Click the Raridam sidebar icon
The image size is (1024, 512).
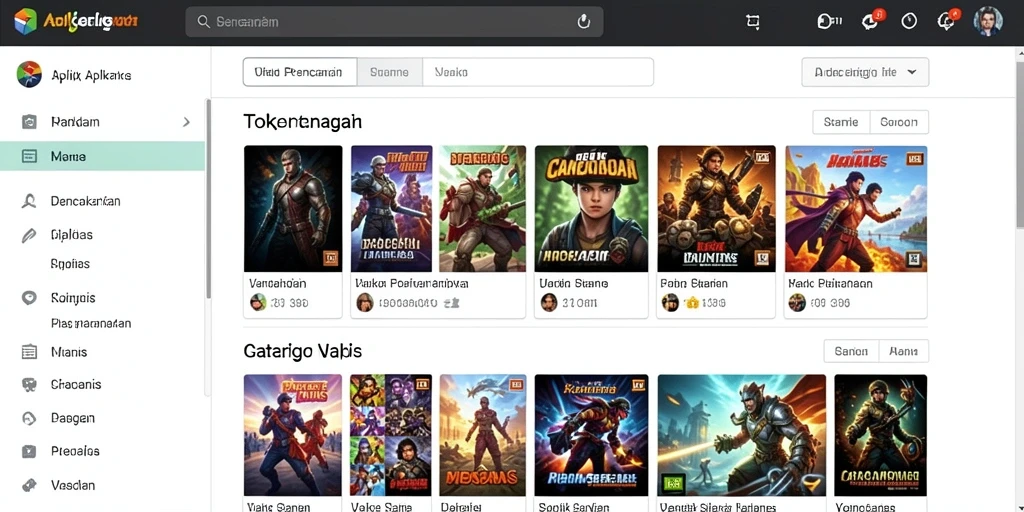pyautogui.click(x=29, y=121)
